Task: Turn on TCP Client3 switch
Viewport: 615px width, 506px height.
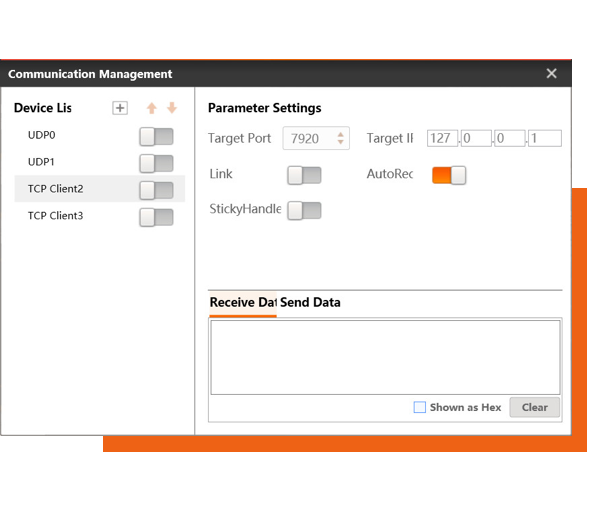Action: (156, 217)
